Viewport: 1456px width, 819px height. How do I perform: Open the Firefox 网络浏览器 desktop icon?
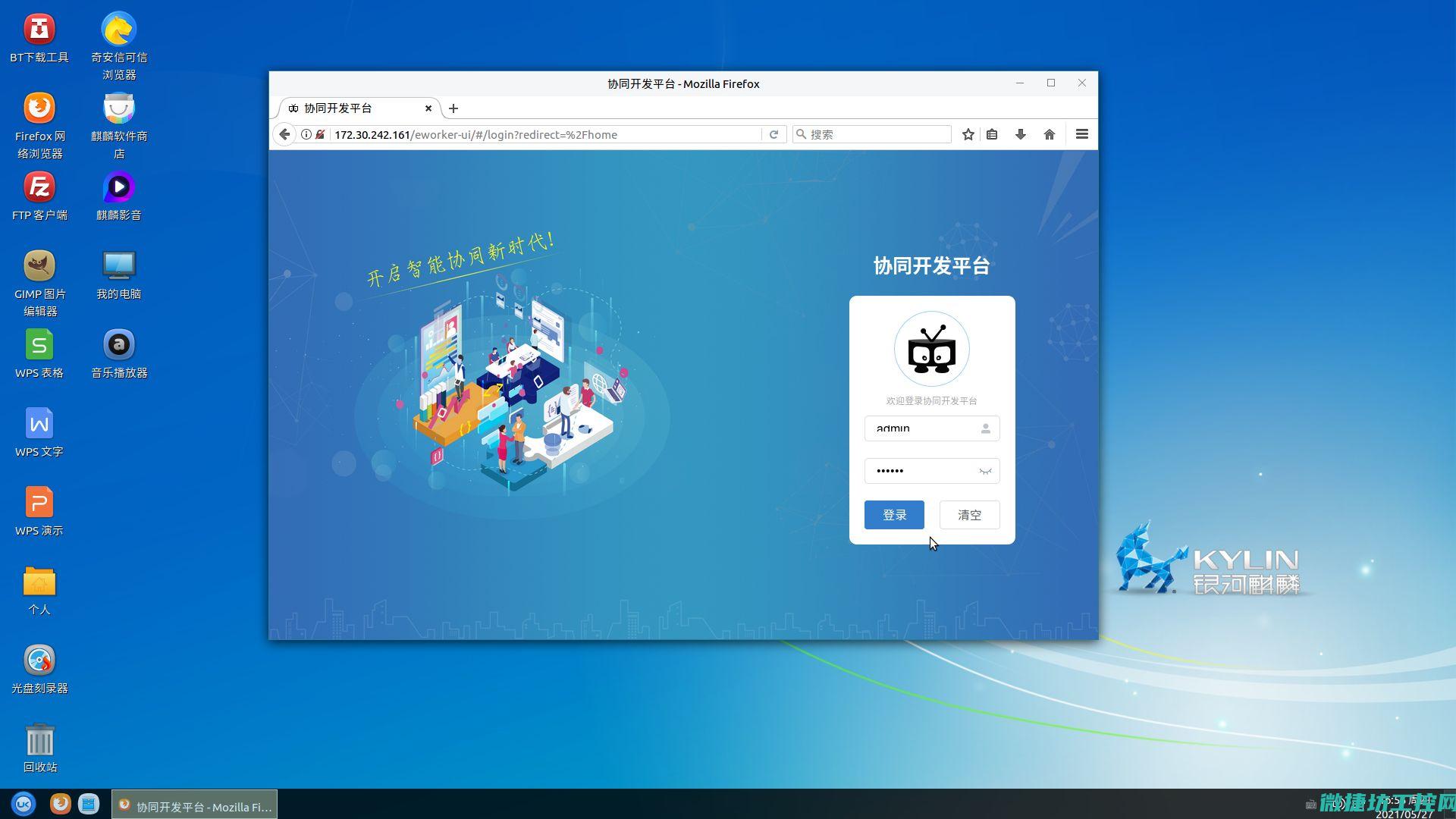[x=39, y=125]
